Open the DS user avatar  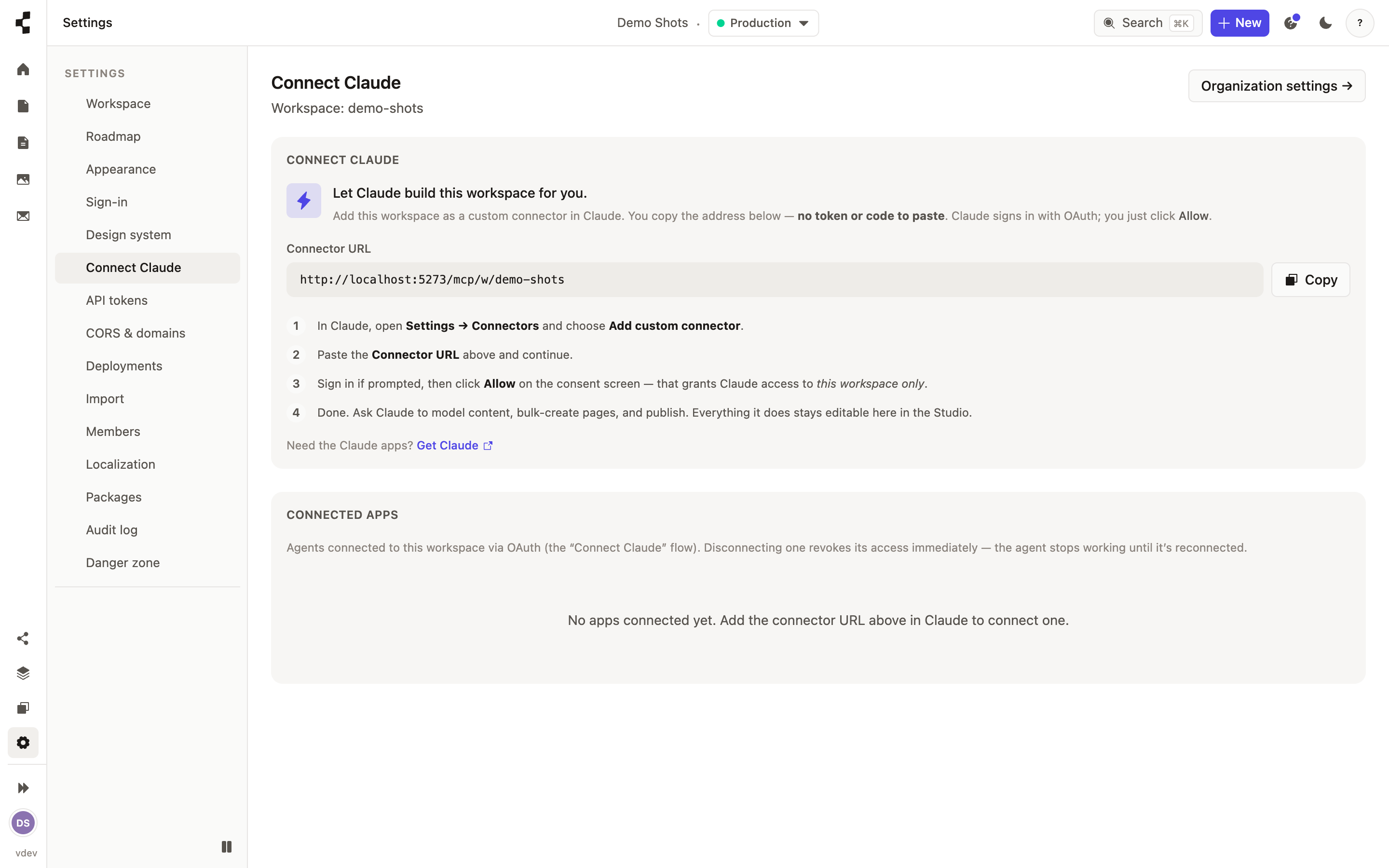coord(23,823)
